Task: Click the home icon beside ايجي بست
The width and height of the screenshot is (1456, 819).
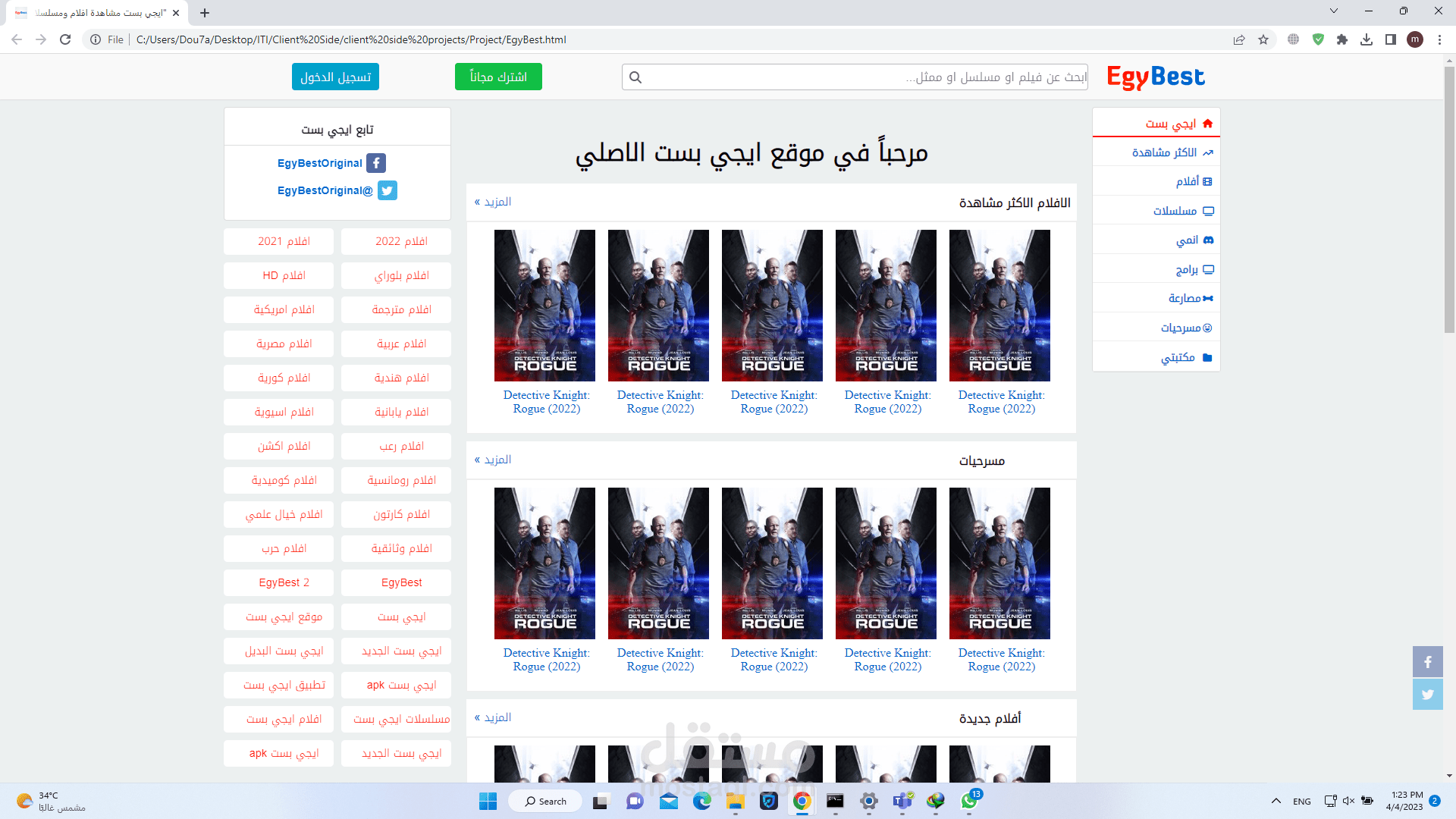Action: tap(1208, 124)
